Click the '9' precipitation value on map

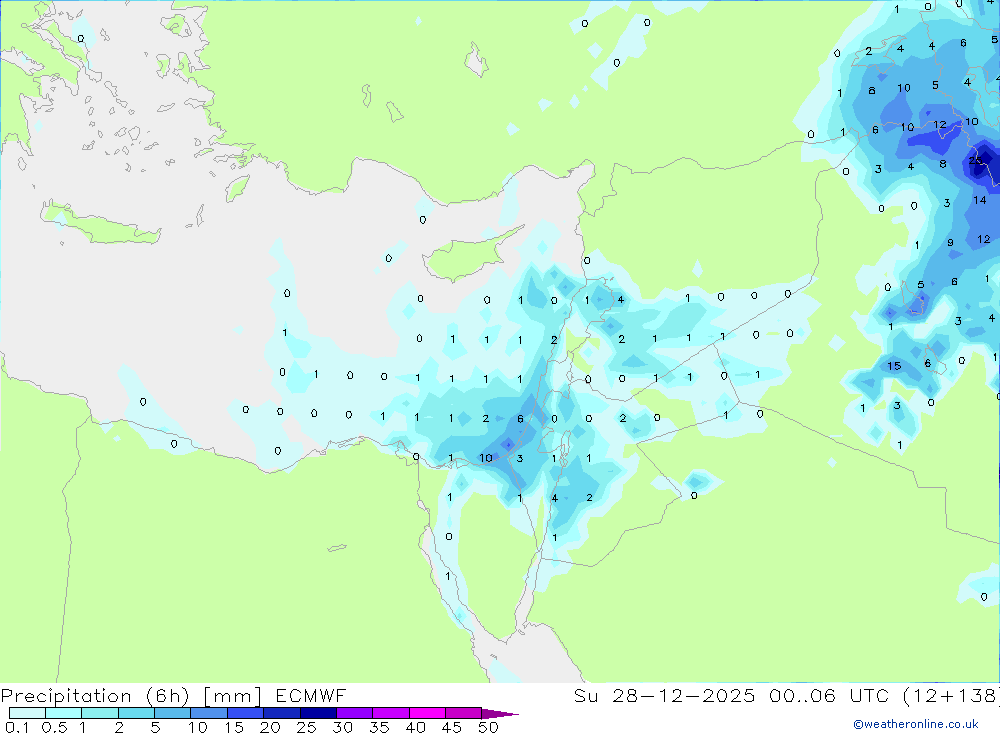pos(950,242)
